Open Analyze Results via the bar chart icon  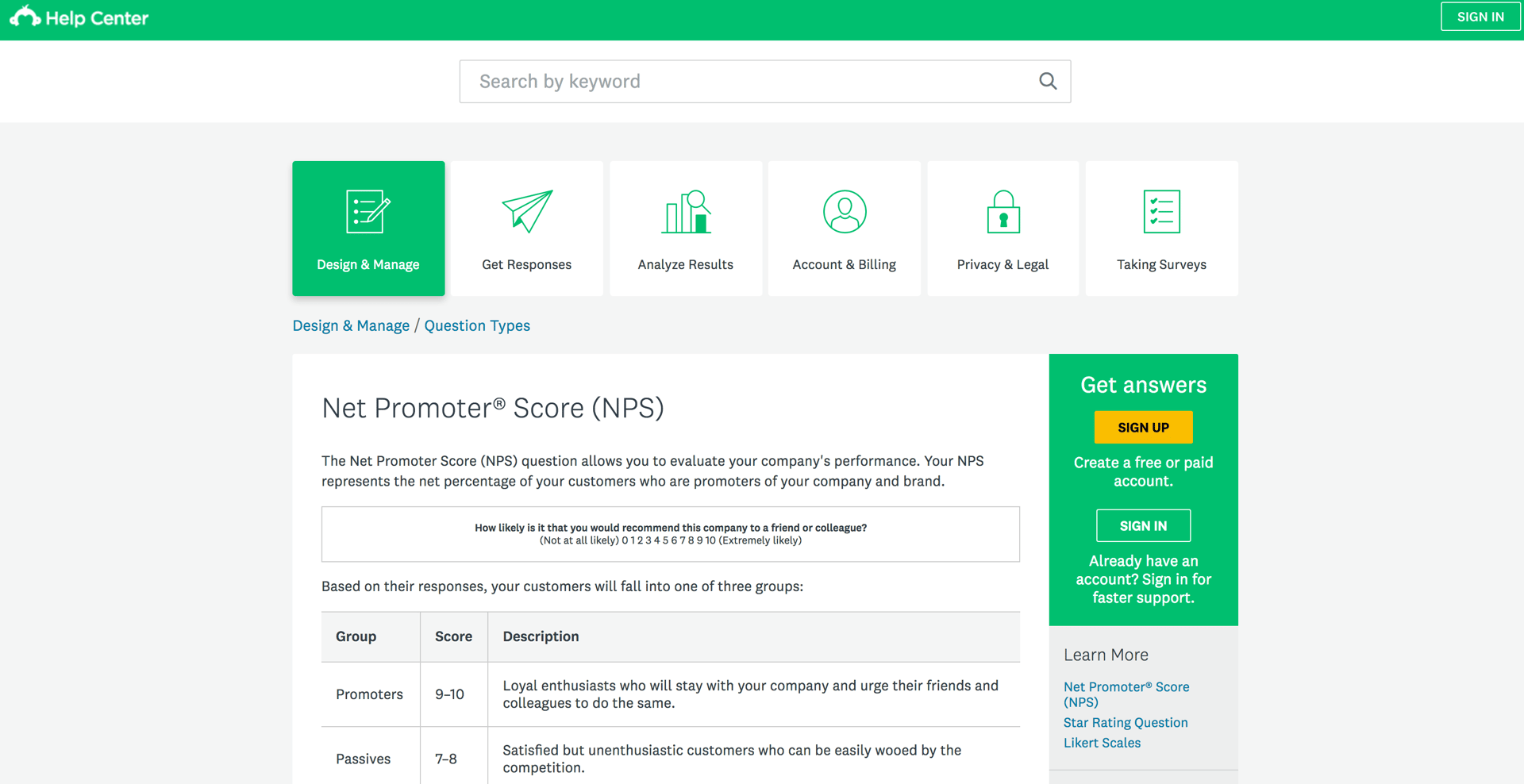(686, 211)
